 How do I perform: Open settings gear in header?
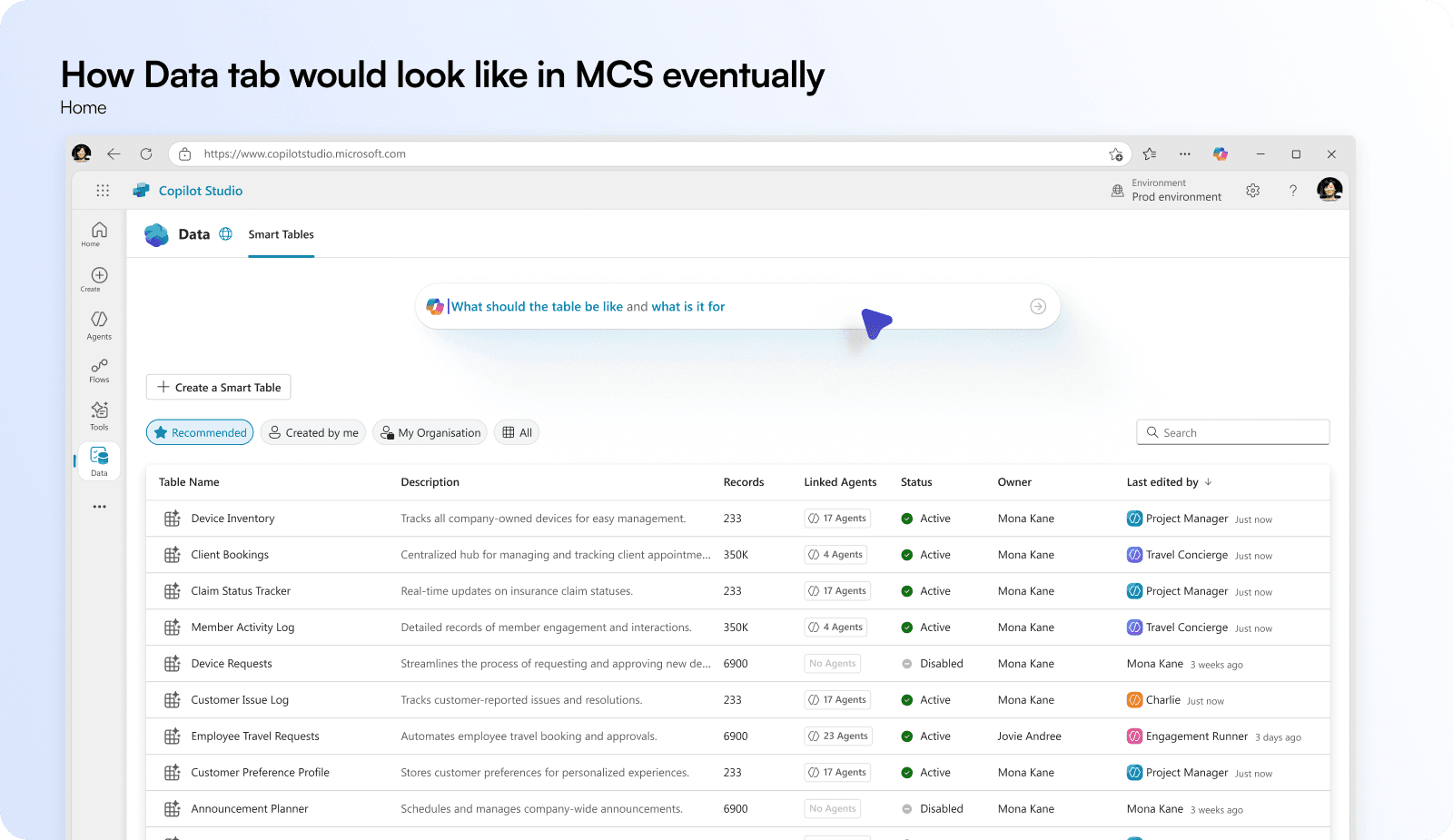[1253, 191]
